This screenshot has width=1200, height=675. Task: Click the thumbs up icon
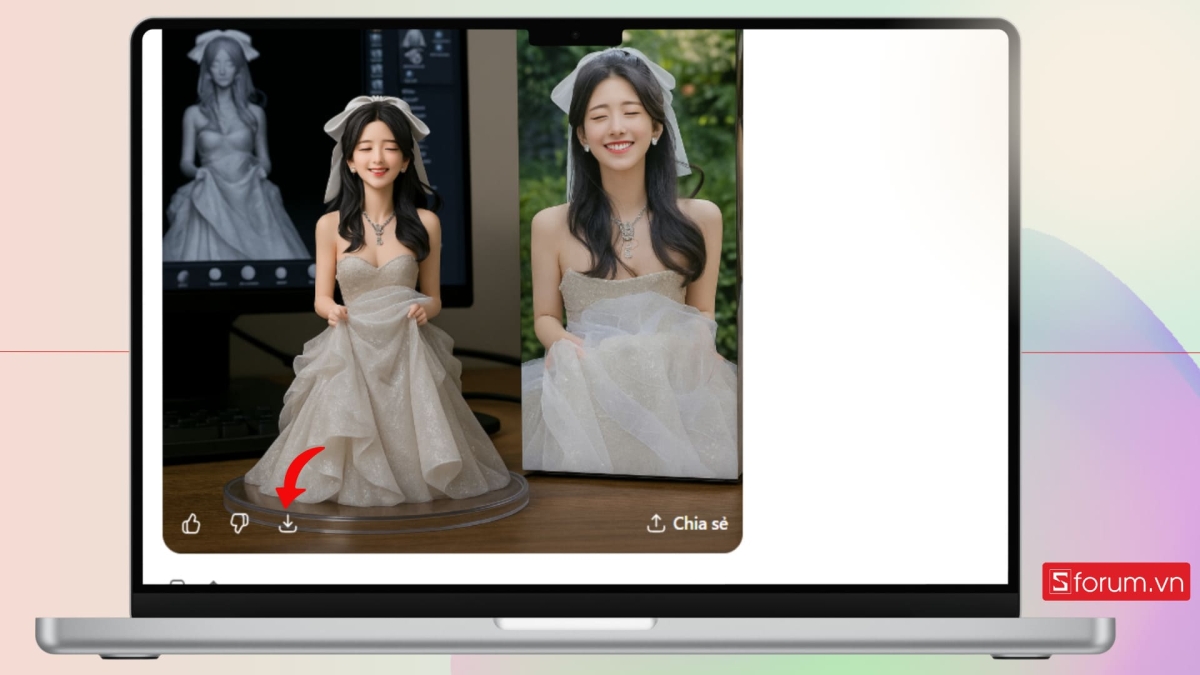191,524
